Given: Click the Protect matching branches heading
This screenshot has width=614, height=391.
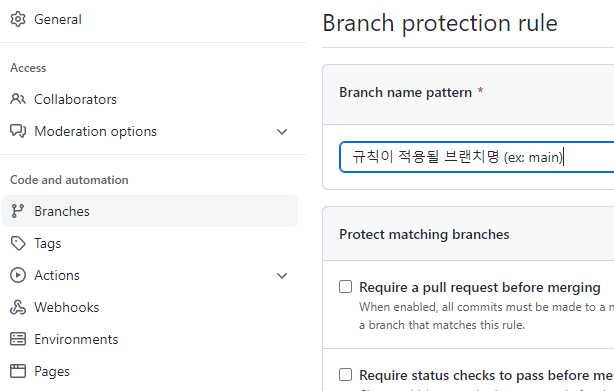Looking at the screenshot, I should click(x=424, y=234).
